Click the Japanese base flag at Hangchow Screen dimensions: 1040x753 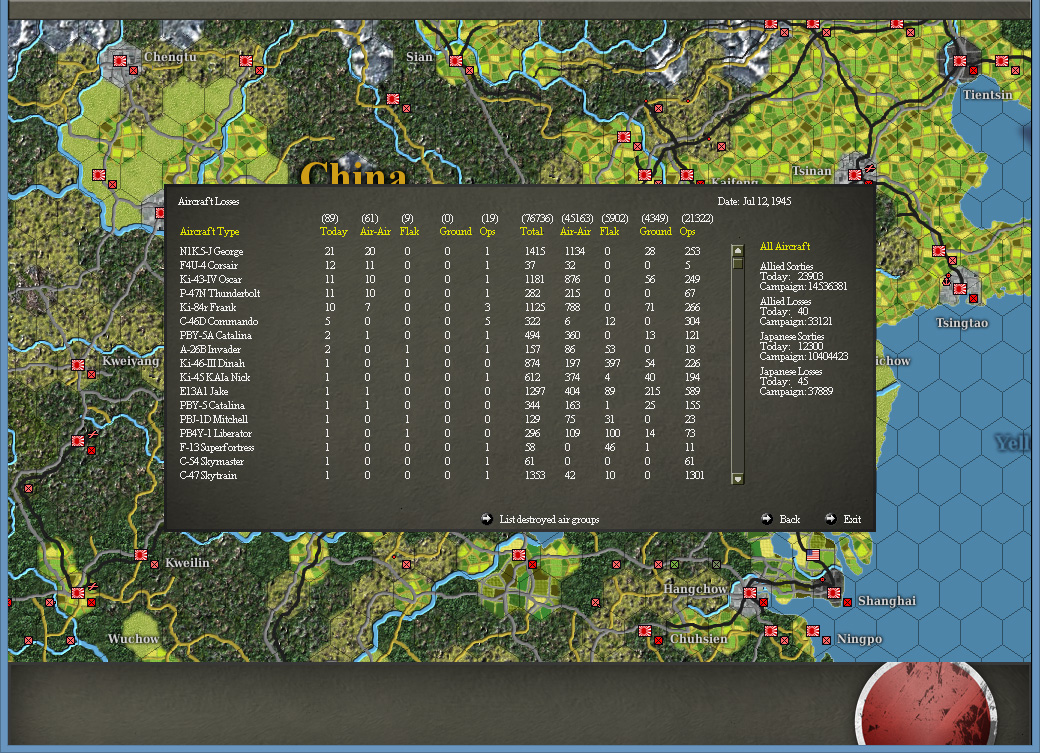pyautogui.click(x=750, y=592)
